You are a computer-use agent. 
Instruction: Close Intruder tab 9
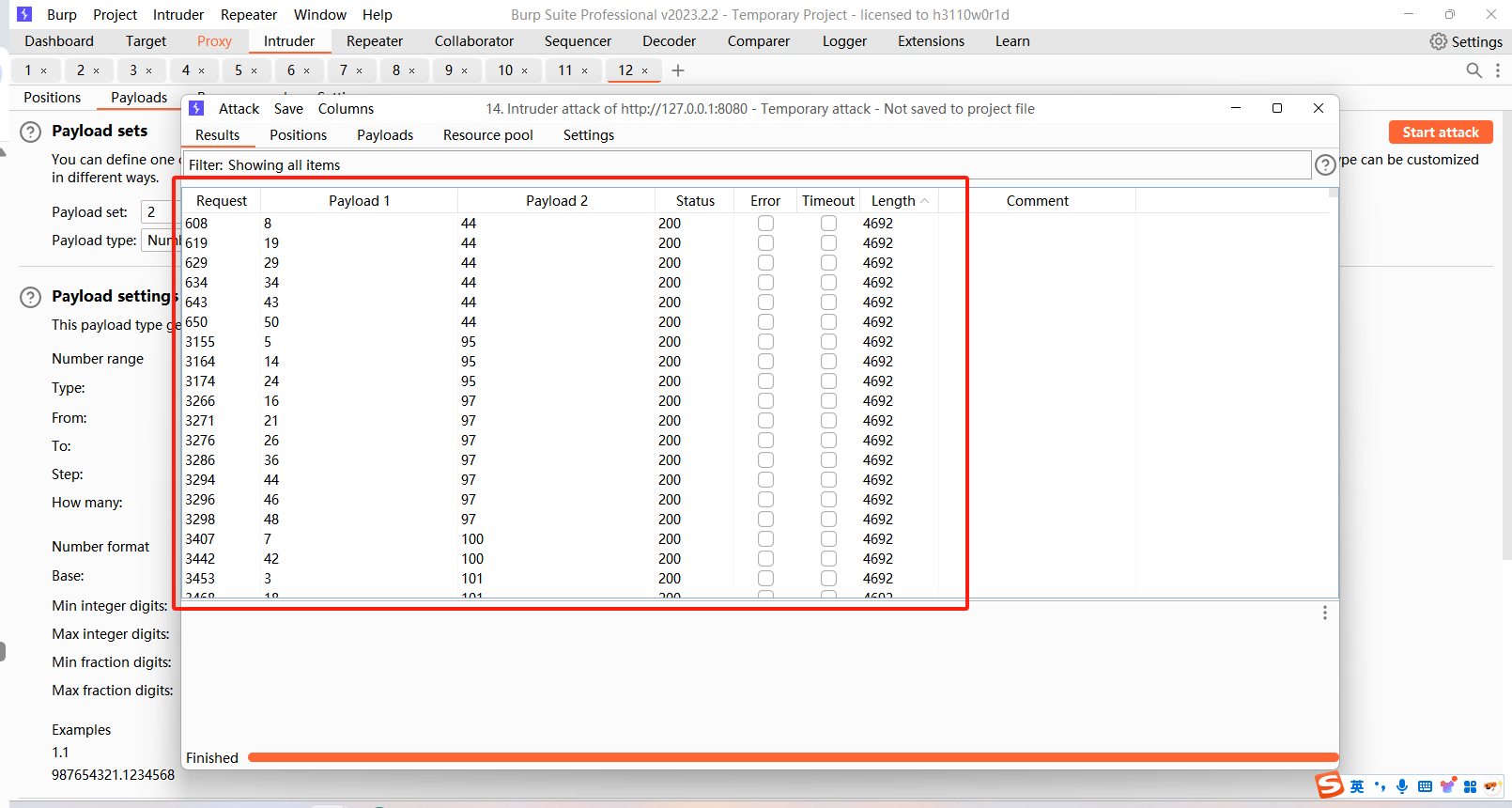tap(464, 70)
